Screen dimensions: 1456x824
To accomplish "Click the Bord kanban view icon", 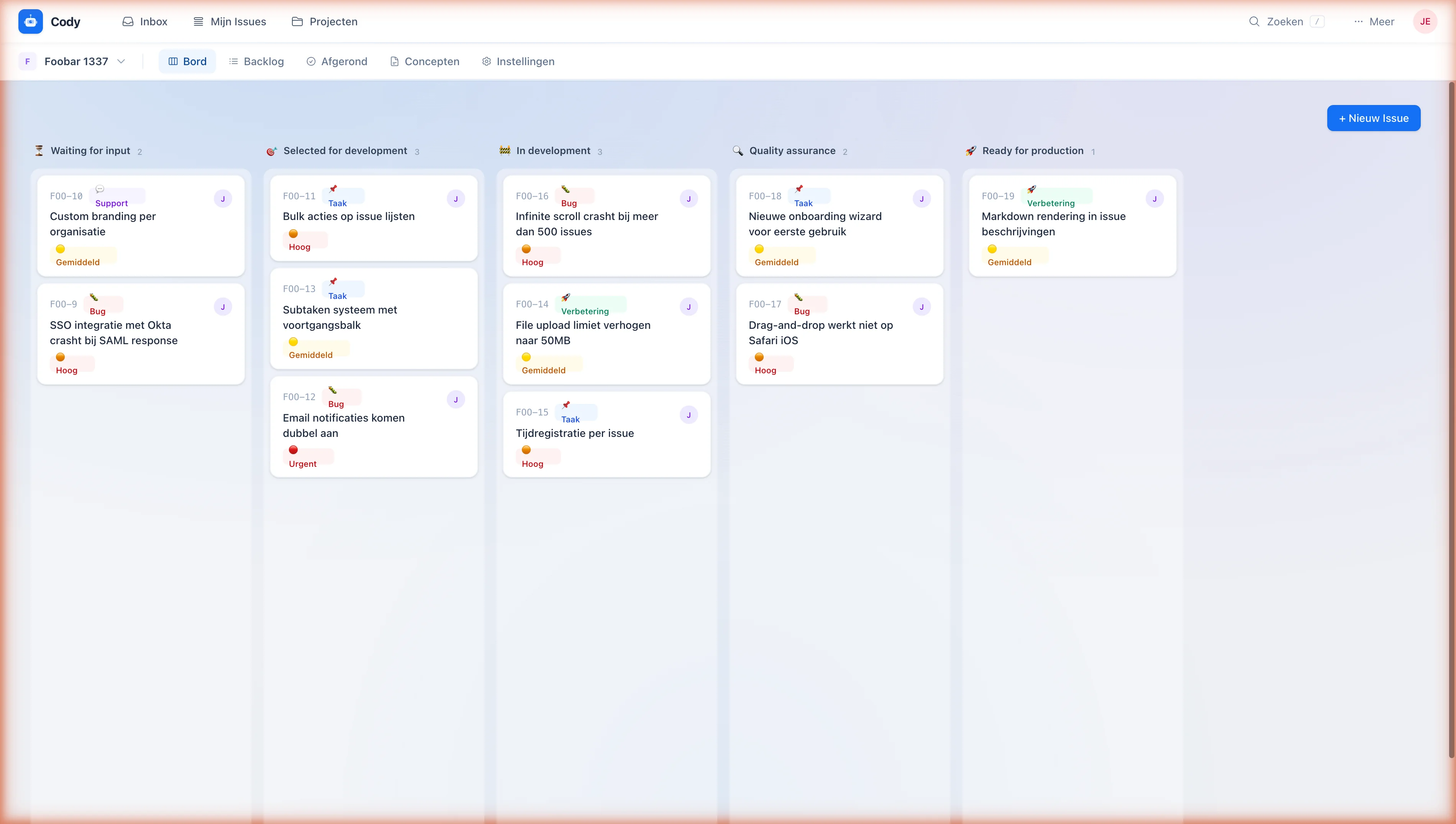I will 174,61.
